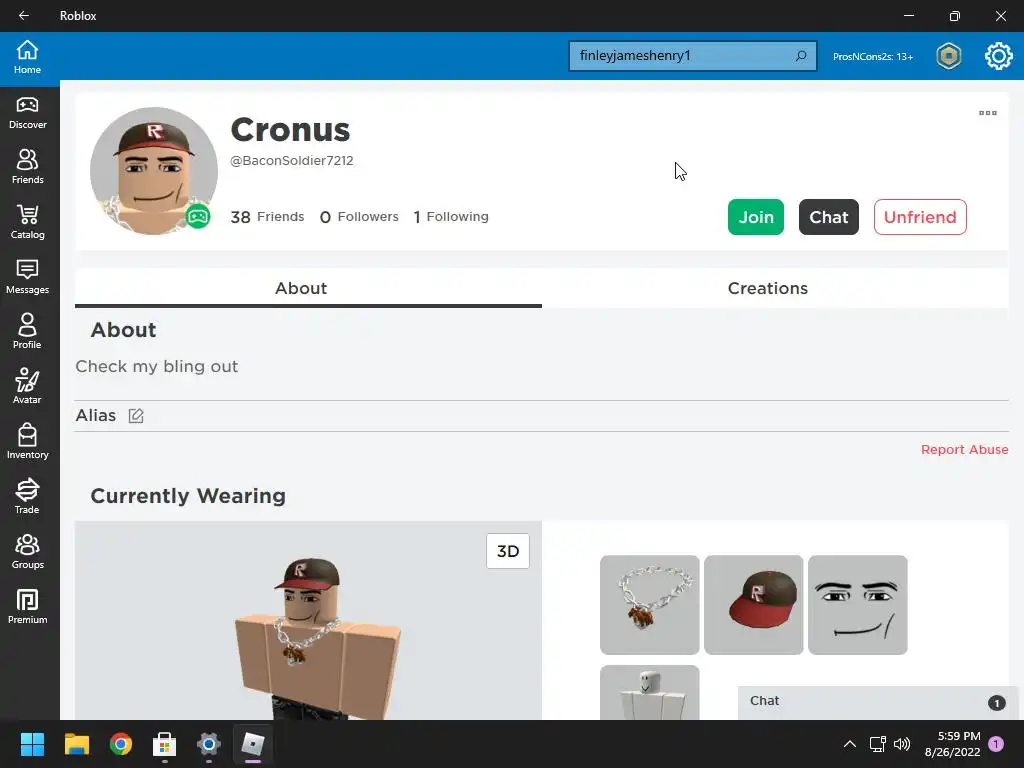Chat with Cronus

point(829,217)
